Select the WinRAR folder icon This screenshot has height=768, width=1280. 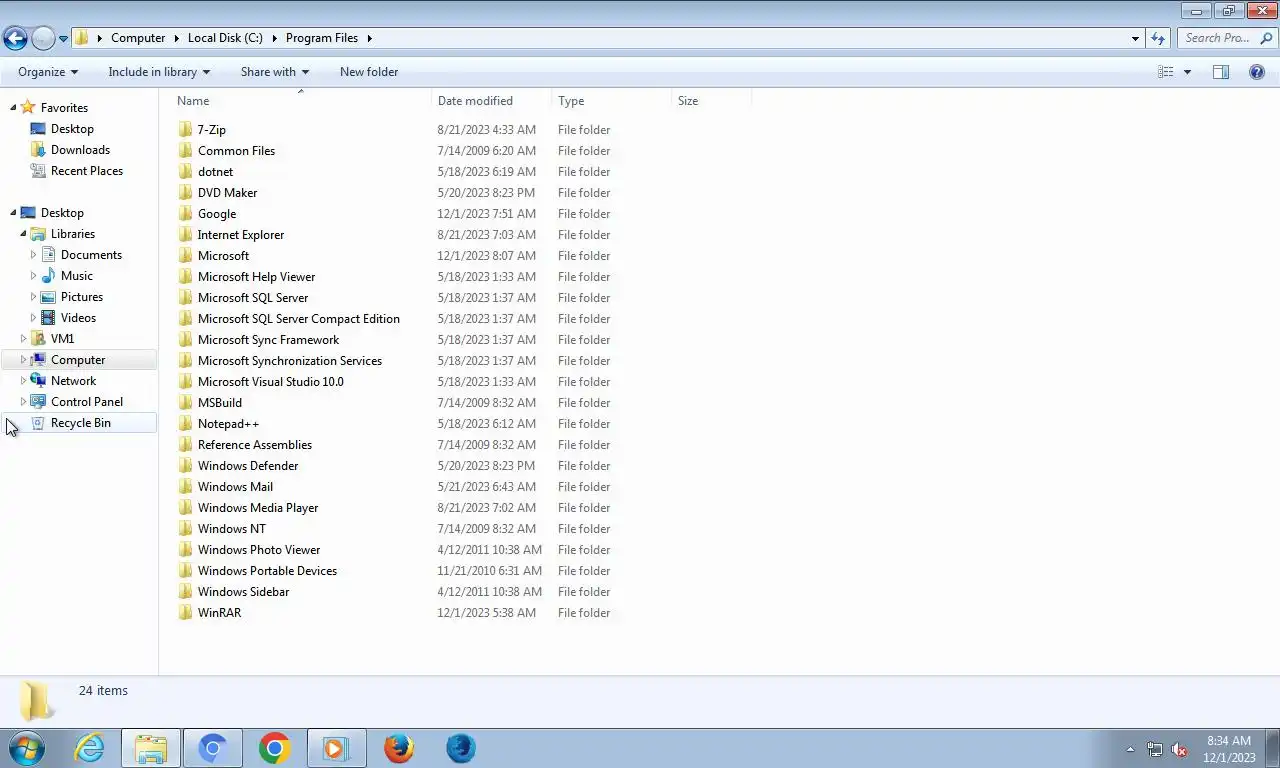tap(185, 613)
